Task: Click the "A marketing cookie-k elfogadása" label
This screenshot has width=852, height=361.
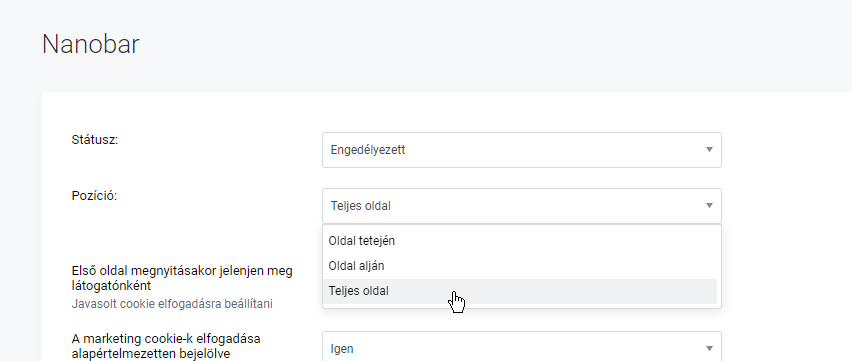Action: (166, 339)
